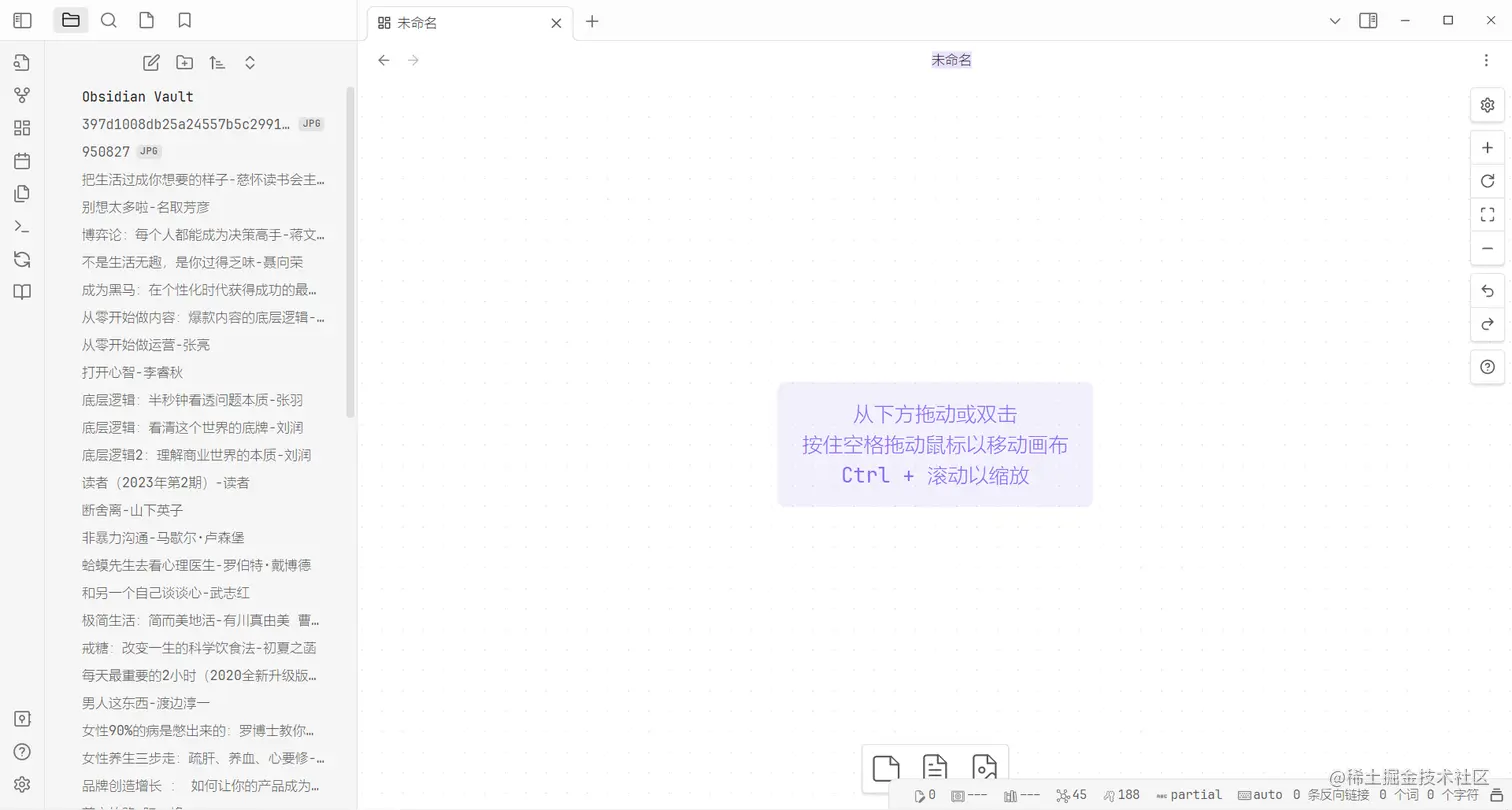Zoom out on the canvas
Image resolution: width=1512 pixels, height=810 pixels.
click(x=1487, y=248)
